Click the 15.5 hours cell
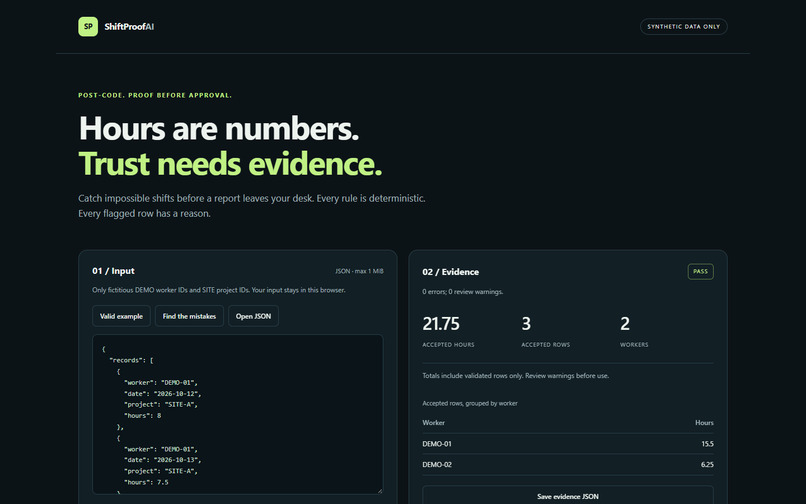Viewport: 806px width, 504px height. coord(707,444)
